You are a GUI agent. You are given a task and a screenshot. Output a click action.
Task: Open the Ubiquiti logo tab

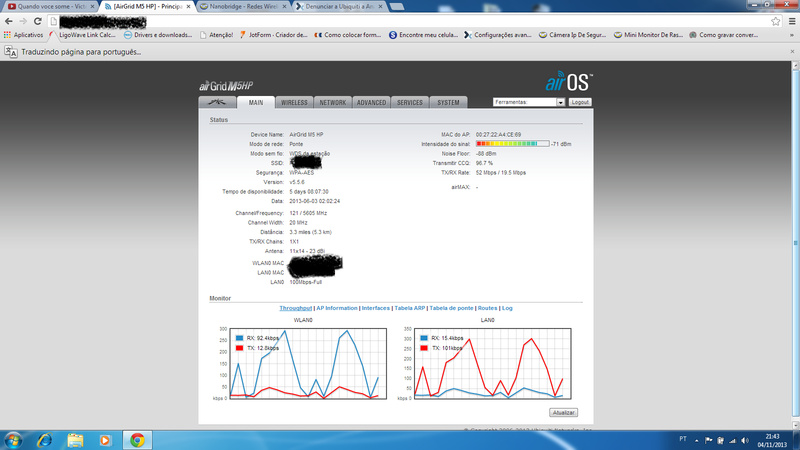pos(217,102)
